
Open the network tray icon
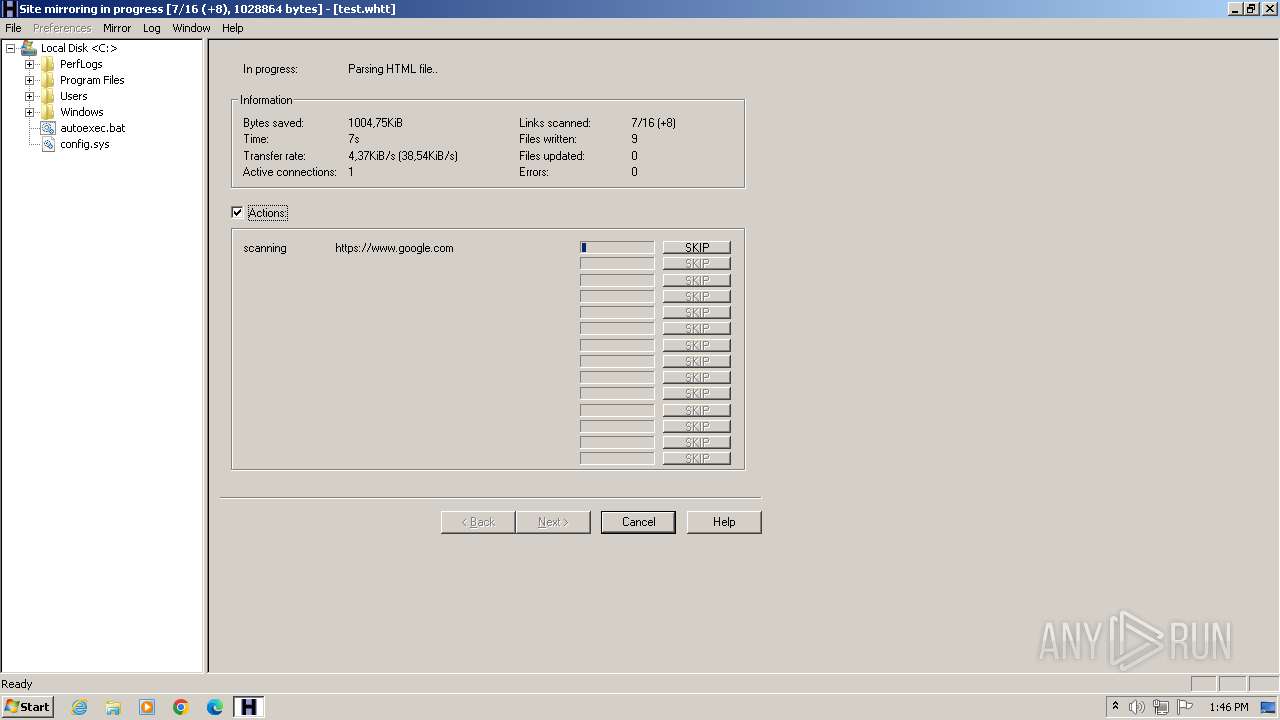1161,707
